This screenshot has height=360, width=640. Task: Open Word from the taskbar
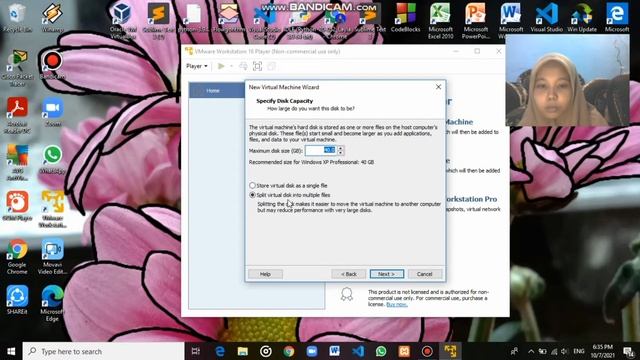335,351
